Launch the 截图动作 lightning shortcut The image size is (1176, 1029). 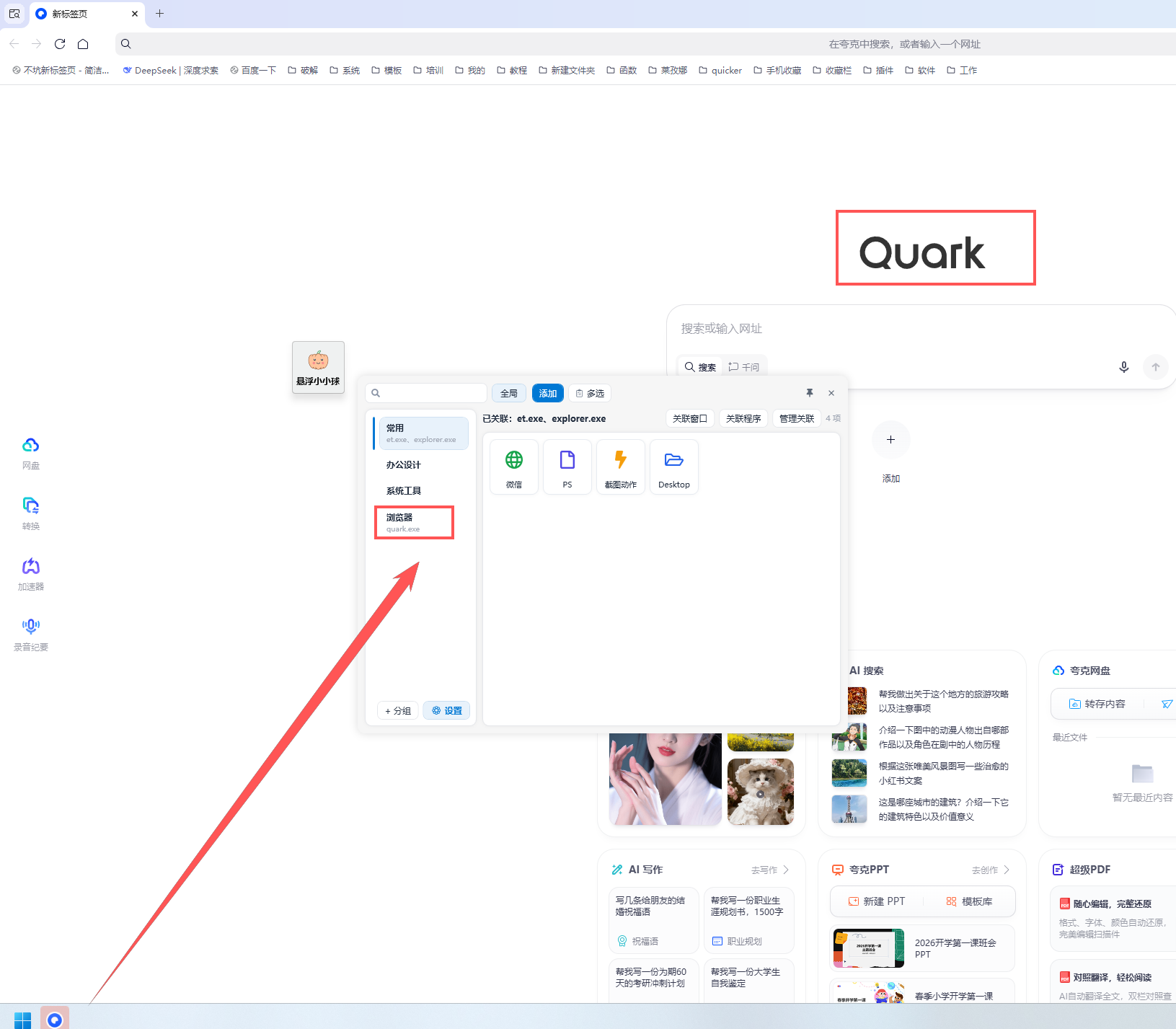coord(620,467)
